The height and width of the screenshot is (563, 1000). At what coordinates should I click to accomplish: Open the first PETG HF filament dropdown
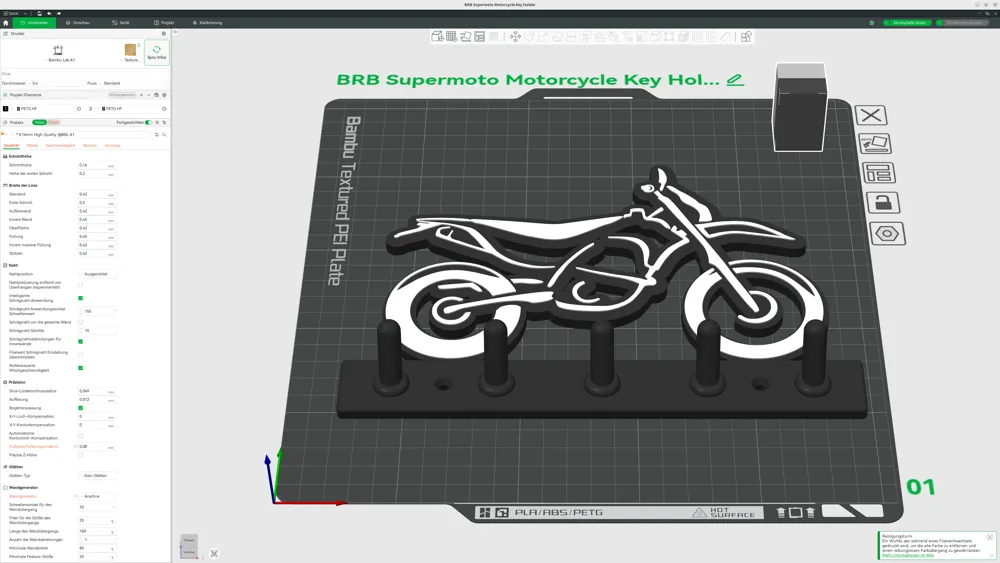[43, 109]
